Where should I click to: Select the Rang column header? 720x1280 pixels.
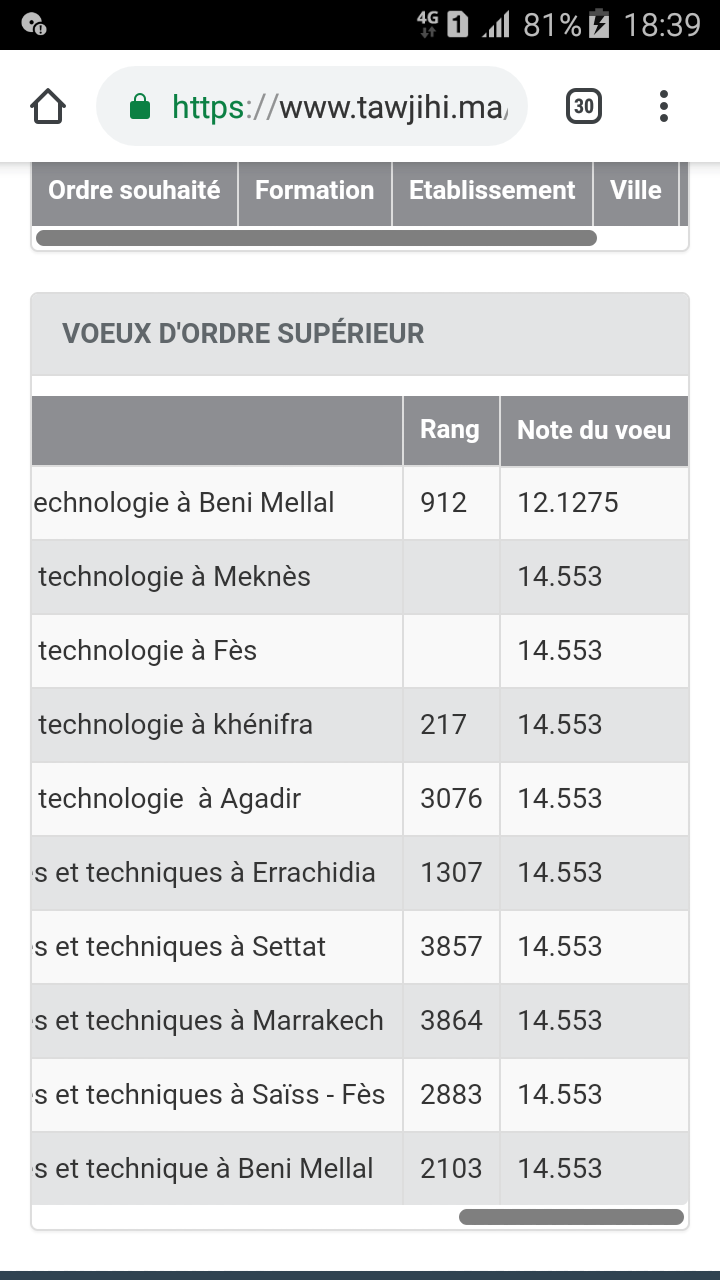(x=450, y=430)
